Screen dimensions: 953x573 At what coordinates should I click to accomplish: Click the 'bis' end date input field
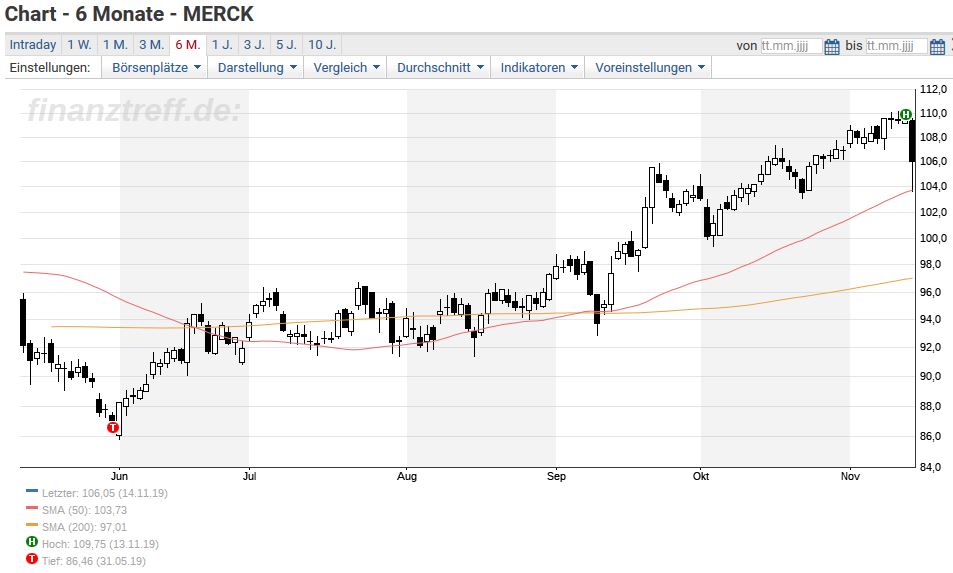pyautogui.click(x=896, y=46)
